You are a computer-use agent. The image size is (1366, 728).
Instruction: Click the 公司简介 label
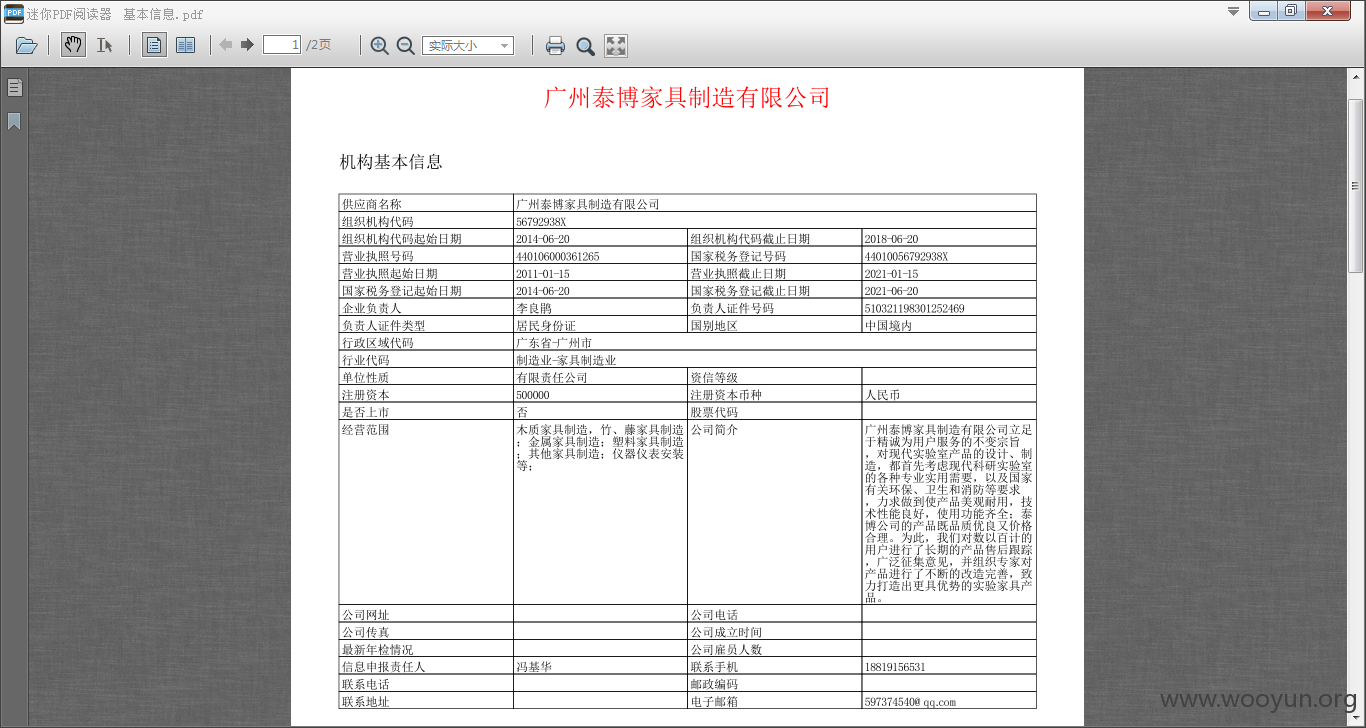coord(714,430)
